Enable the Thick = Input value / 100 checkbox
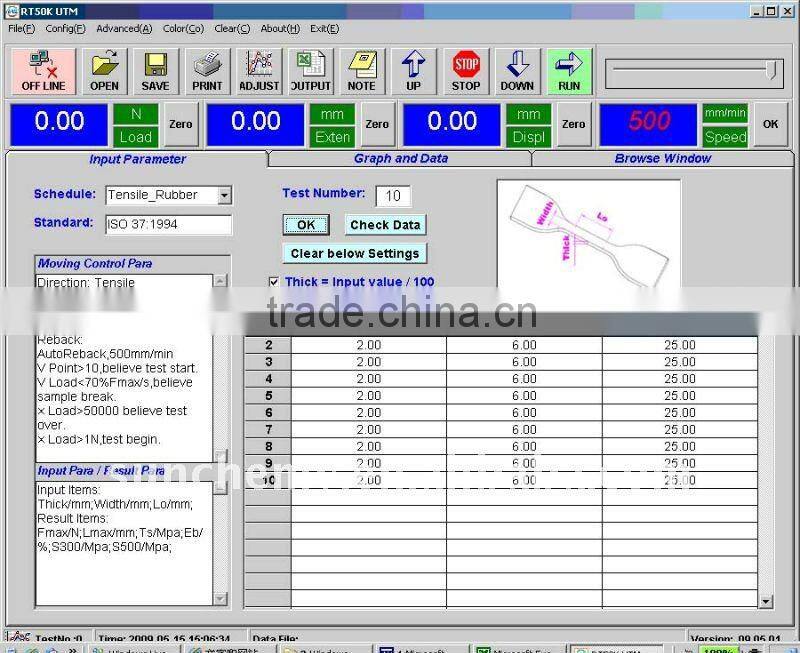Viewport: 800px width, 653px height. click(274, 281)
